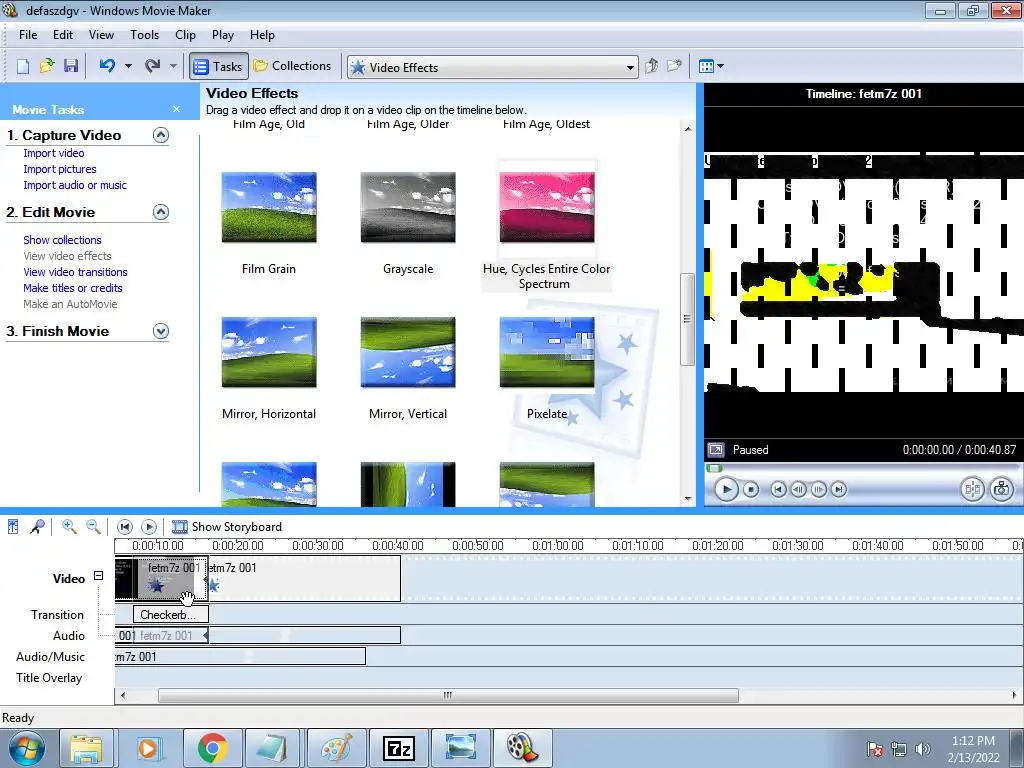The width and height of the screenshot is (1024, 768).
Task: Select the Grayscale effect thumbnail
Action: tap(408, 208)
